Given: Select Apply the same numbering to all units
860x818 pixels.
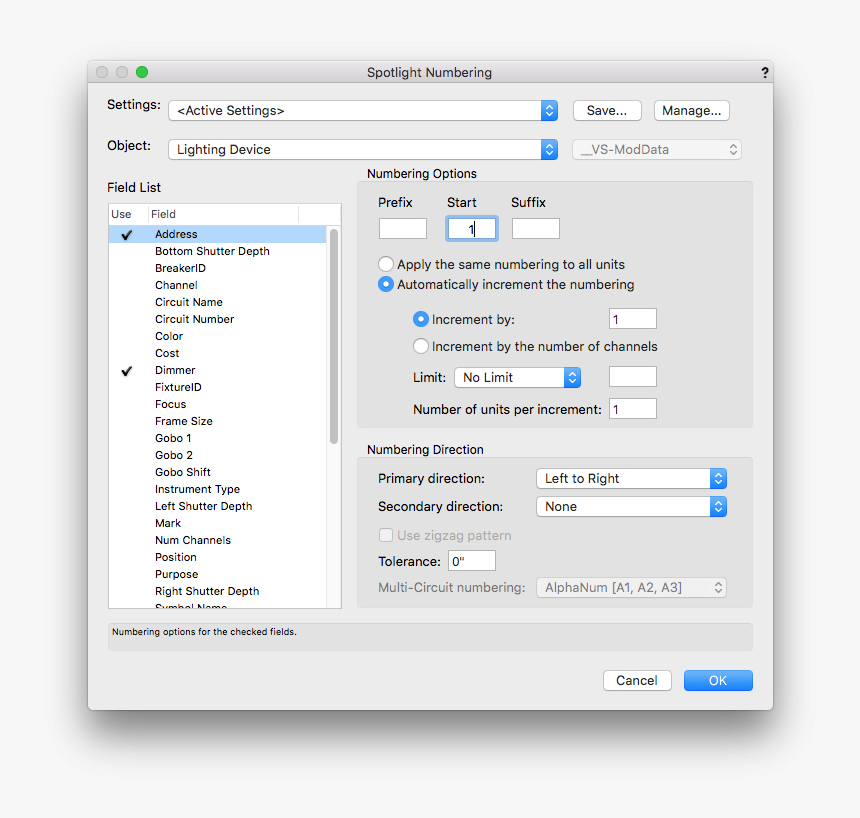Looking at the screenshot, I should click(386, 264).
